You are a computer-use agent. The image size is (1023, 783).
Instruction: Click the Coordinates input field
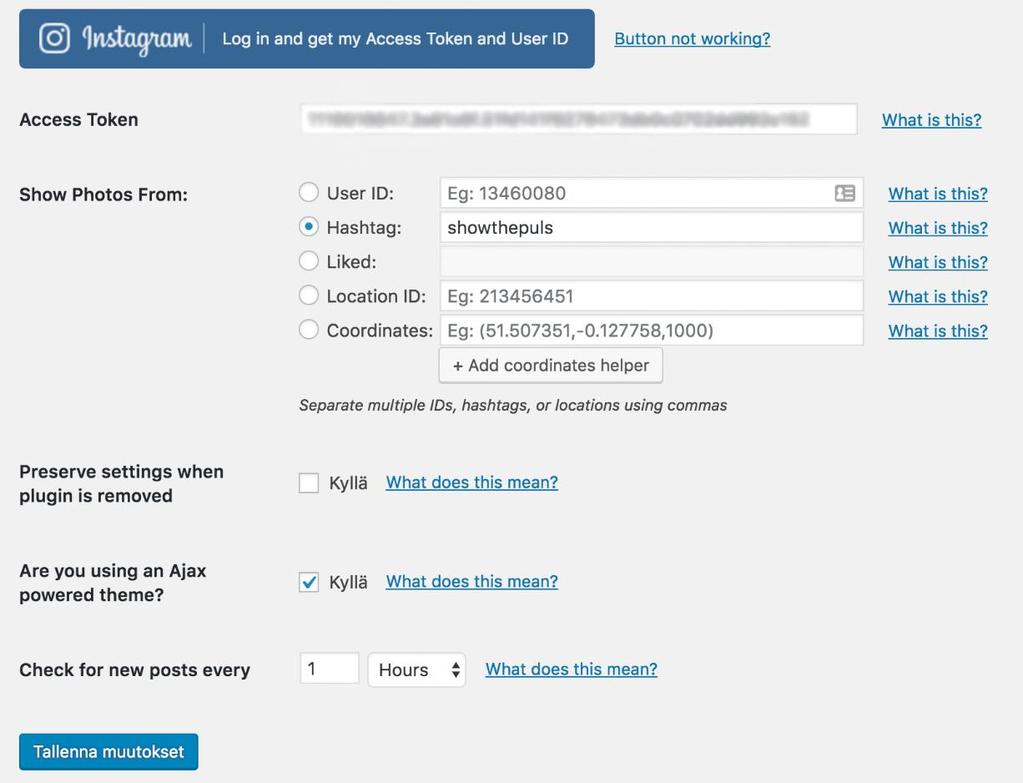(x=652, y=330)
